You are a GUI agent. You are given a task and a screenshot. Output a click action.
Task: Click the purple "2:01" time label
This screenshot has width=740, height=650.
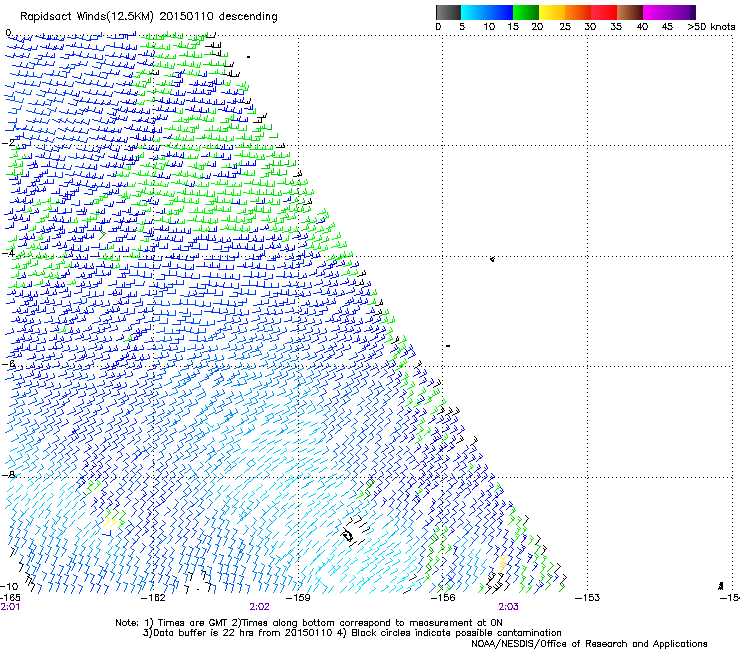(10, 607)
